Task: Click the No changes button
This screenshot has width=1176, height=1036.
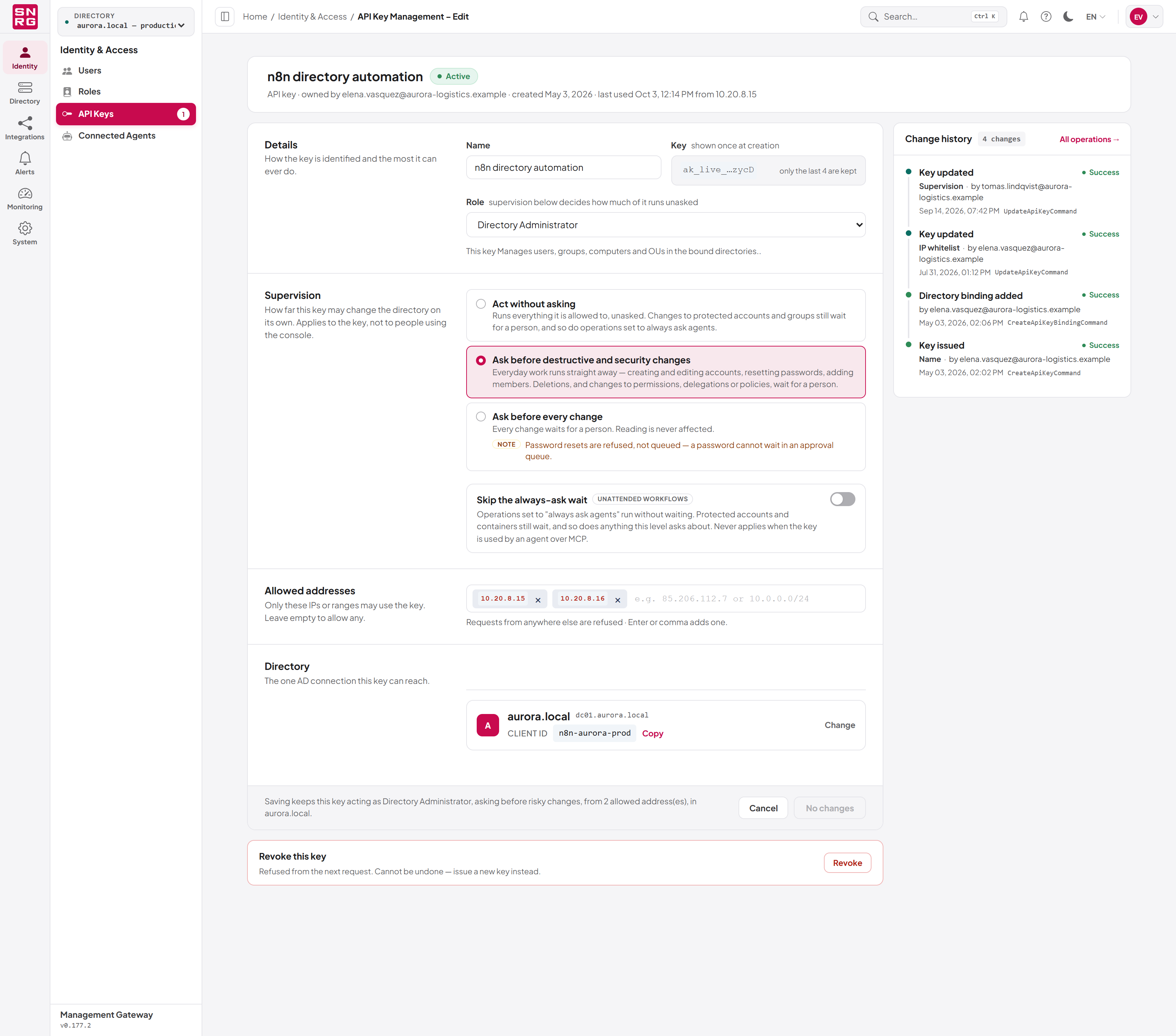Action: coord(829,808)
